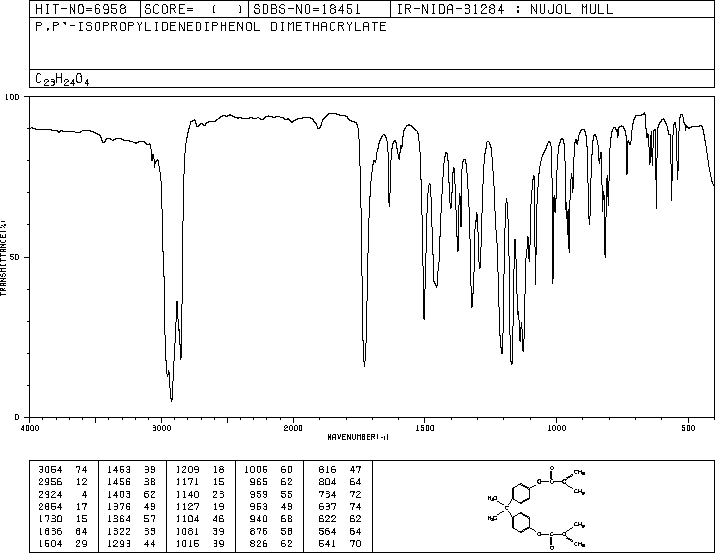Click the SCORE field in header
This screenshot has width=715, height=553.
point(194,9)
